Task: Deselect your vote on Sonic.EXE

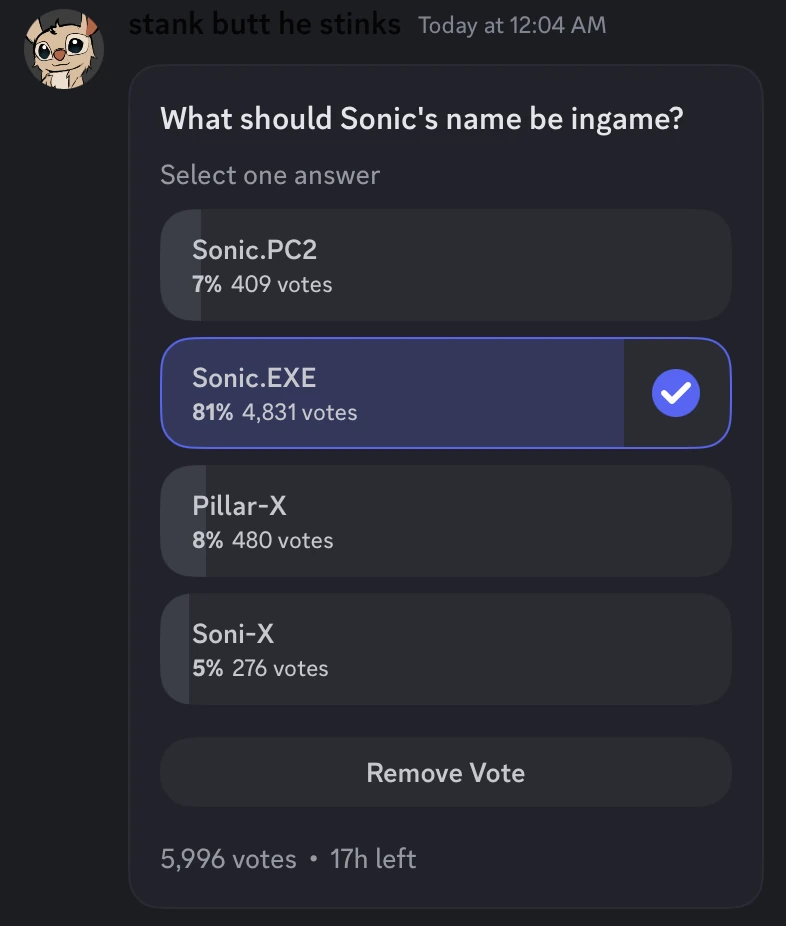Action: [446, 772]
